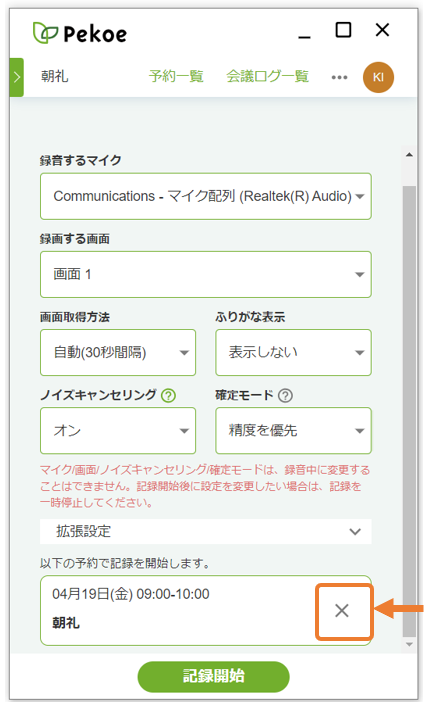Open the 録音するマイク dropdown
Screen dimensions: 428x703
click(206, 196)
